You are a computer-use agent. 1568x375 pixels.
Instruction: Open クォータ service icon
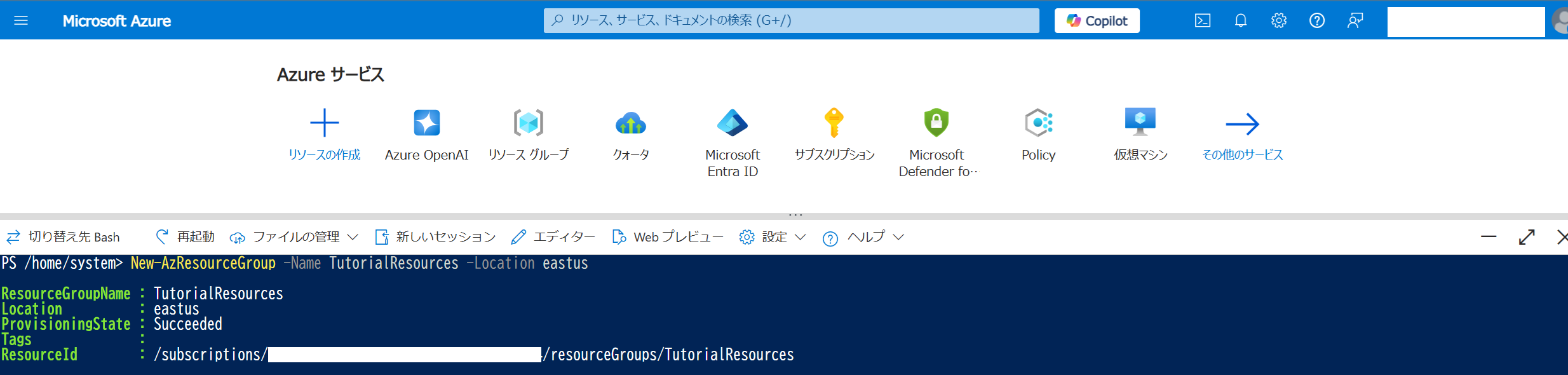(x=631, y=123)
